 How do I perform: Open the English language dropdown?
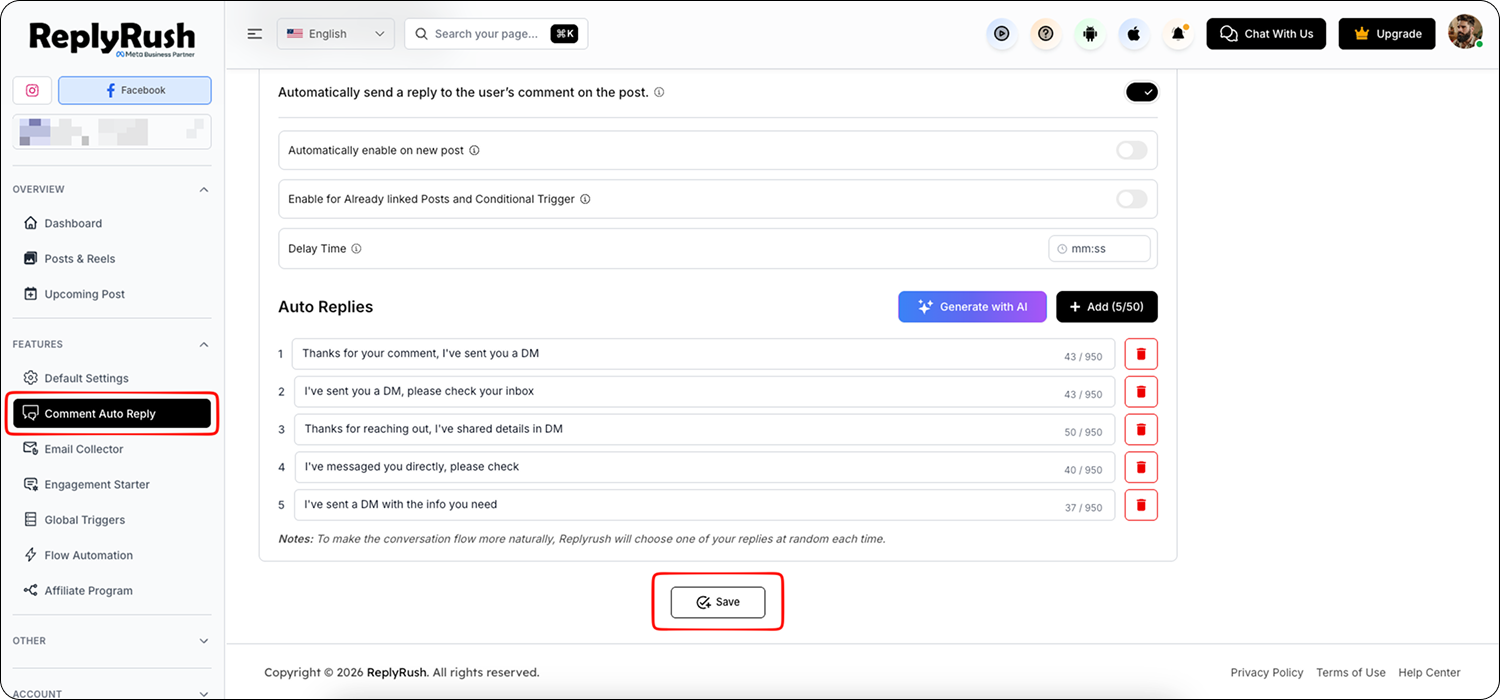click(335, 34)
